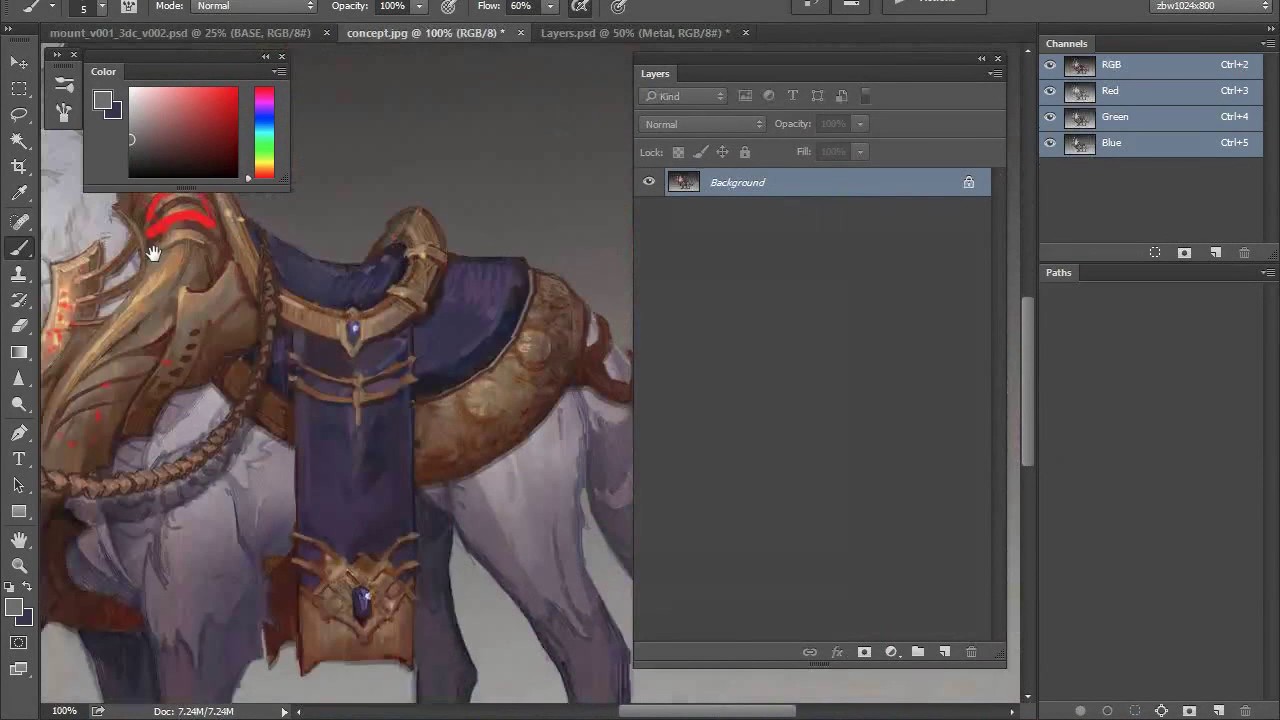Select the Background layer name

point(738,183)
